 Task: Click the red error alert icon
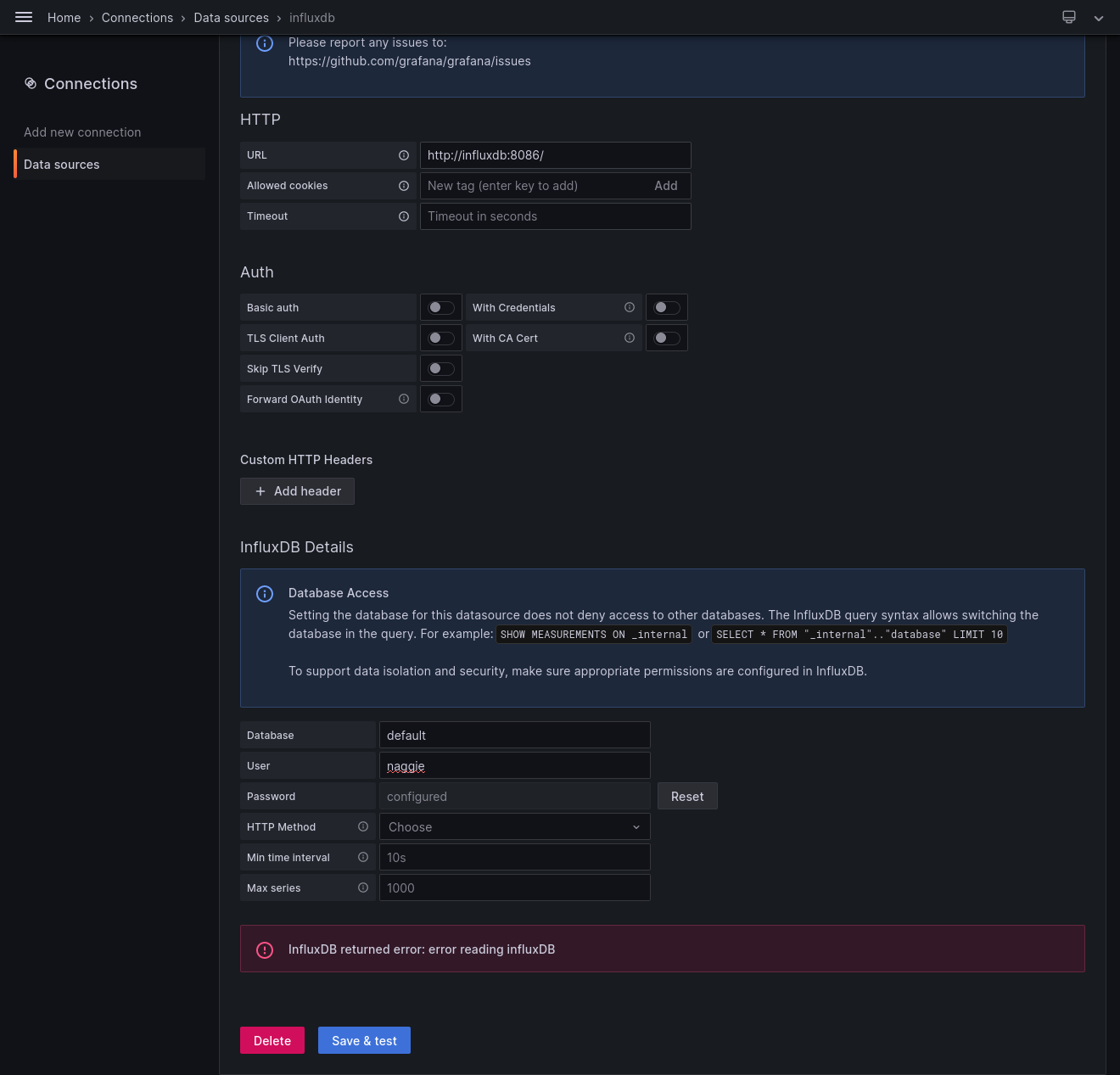coord(265,950)
